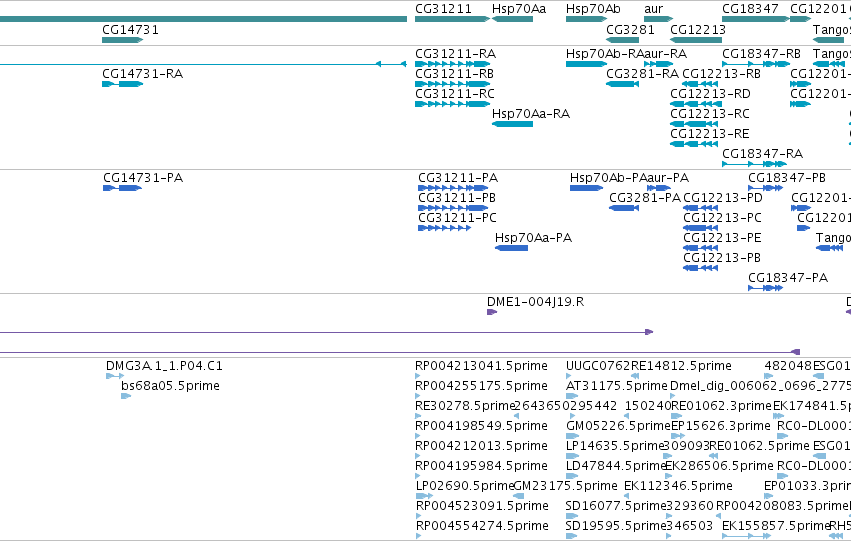The image size is (851, 541).
Task: Click protein CG12213-PE
Action: click(701, 248)
